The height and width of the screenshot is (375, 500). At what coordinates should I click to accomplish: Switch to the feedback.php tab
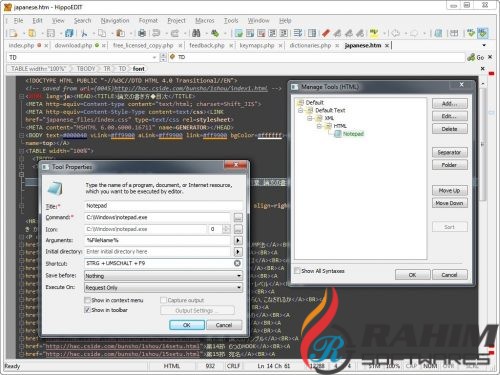pyautogui.click(x=207, y=45)
